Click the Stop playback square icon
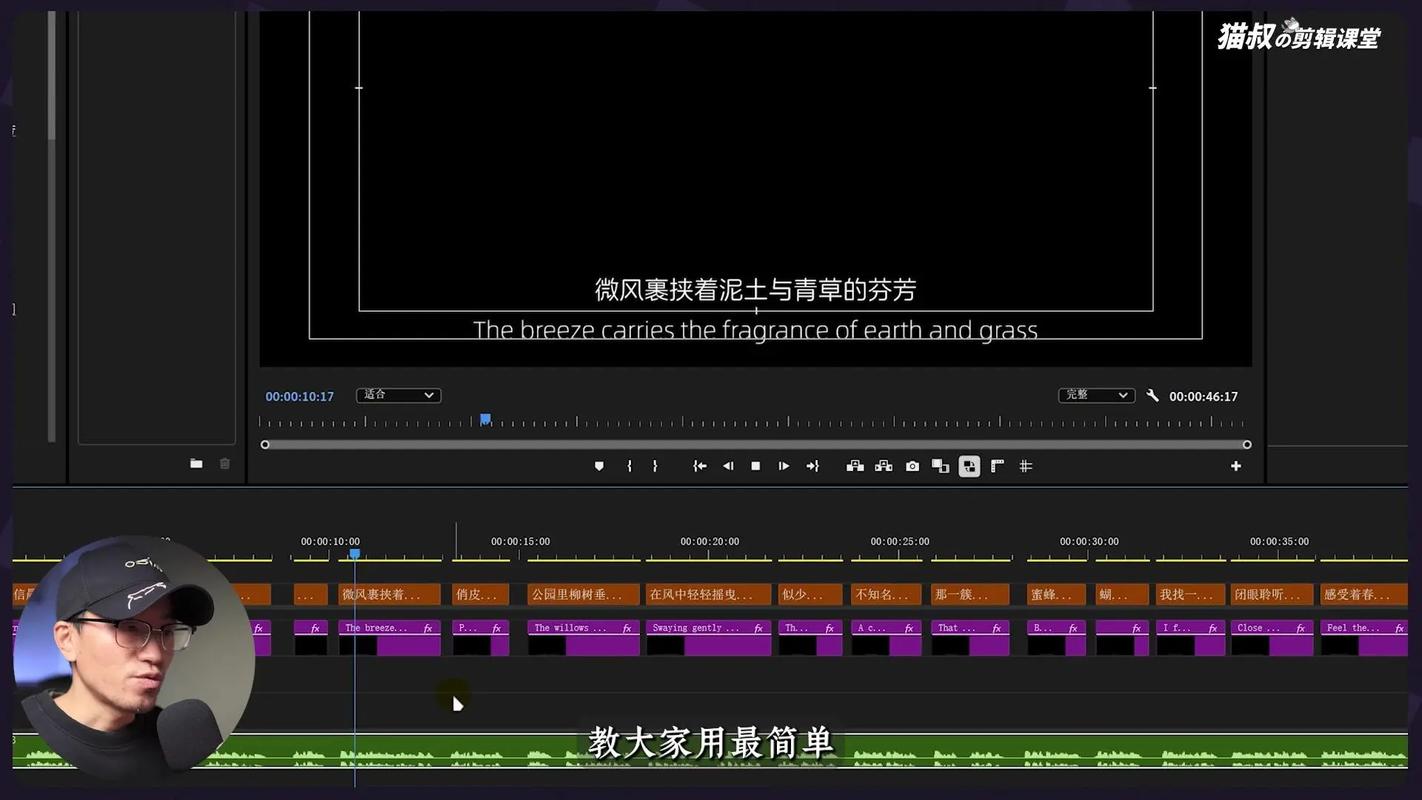1422x800 pixels. coord(756,465)
